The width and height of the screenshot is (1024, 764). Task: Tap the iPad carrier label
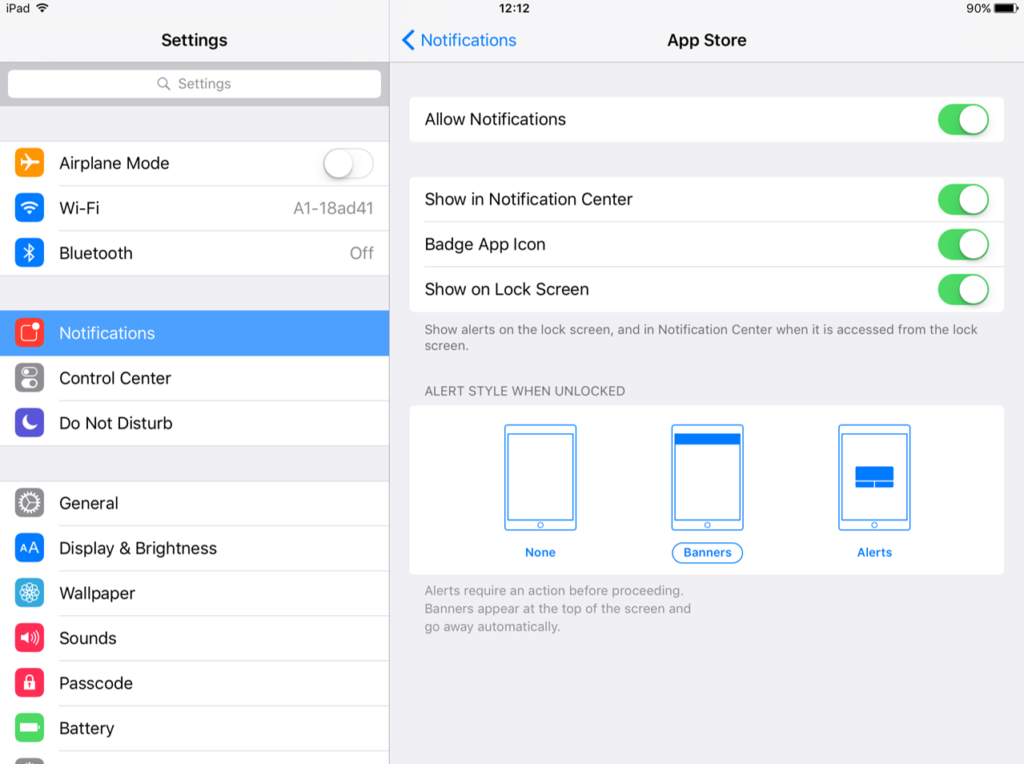[x=18, y=8]
